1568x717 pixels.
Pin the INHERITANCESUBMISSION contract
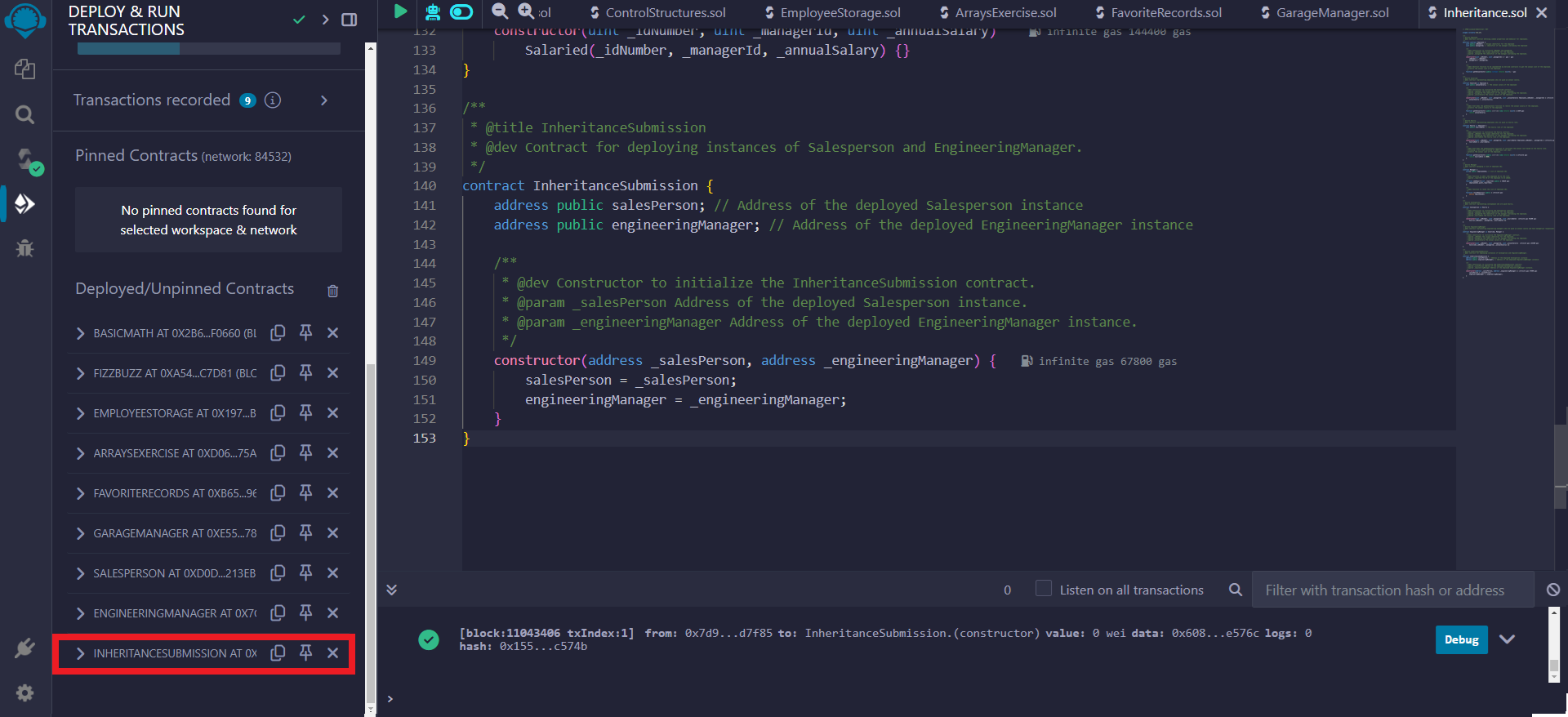tap(305, 652)
